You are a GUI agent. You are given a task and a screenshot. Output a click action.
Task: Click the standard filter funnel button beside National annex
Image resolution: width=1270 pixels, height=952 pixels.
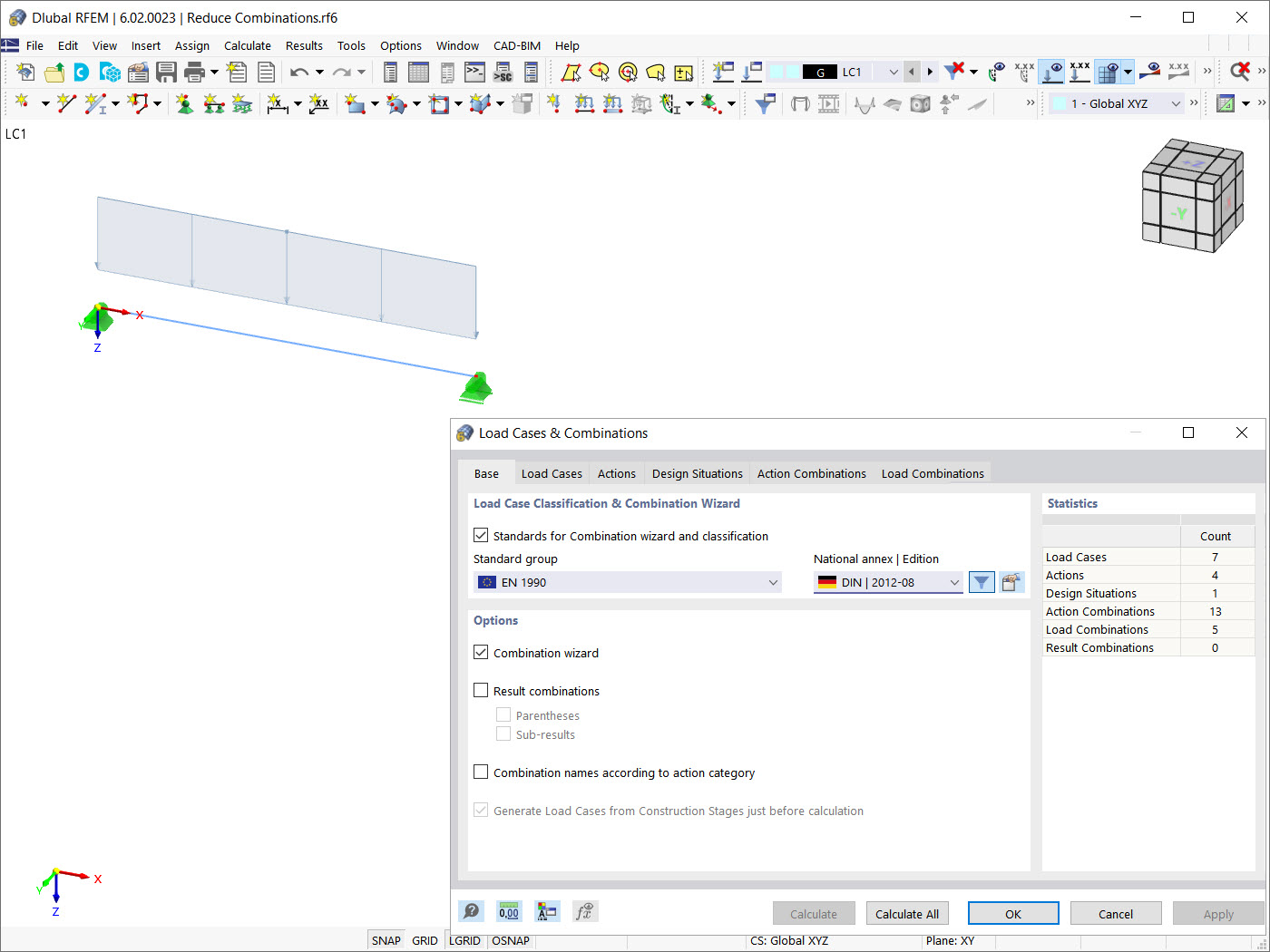tap(982, 582)
